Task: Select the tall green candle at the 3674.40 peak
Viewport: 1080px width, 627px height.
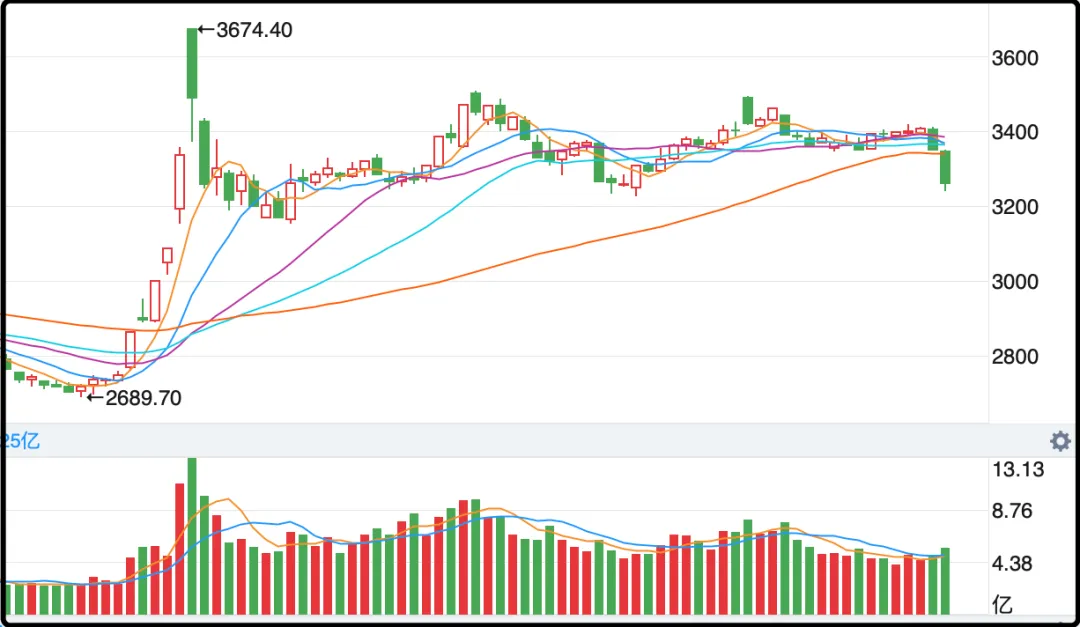Action: pyautogui.click(x=192, y=63)
